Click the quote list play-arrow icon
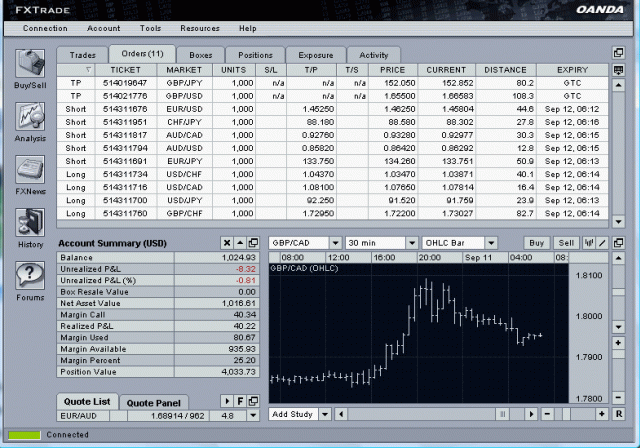 227,401
